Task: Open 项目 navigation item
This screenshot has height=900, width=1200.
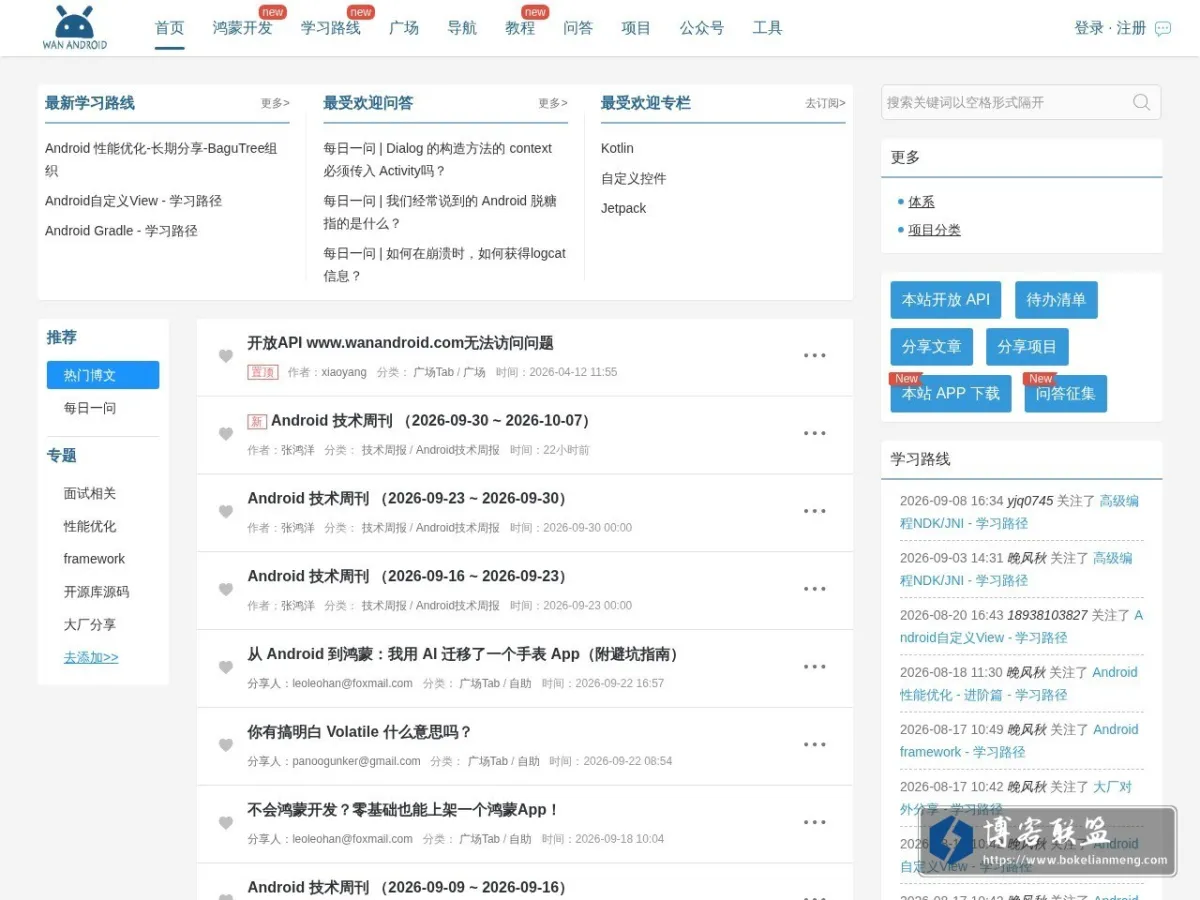Action: point(636,28)
